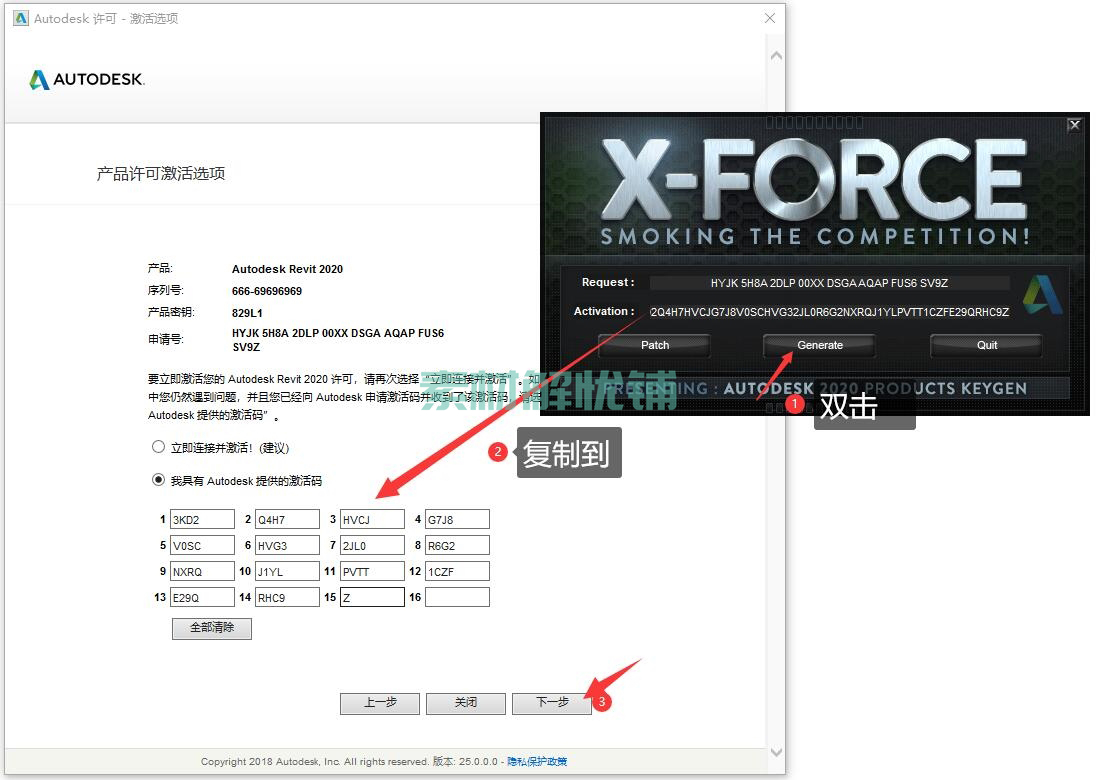Click the scroll up arrow of the Autodesk window
The image size is (1096, 780).
point(776,55)
